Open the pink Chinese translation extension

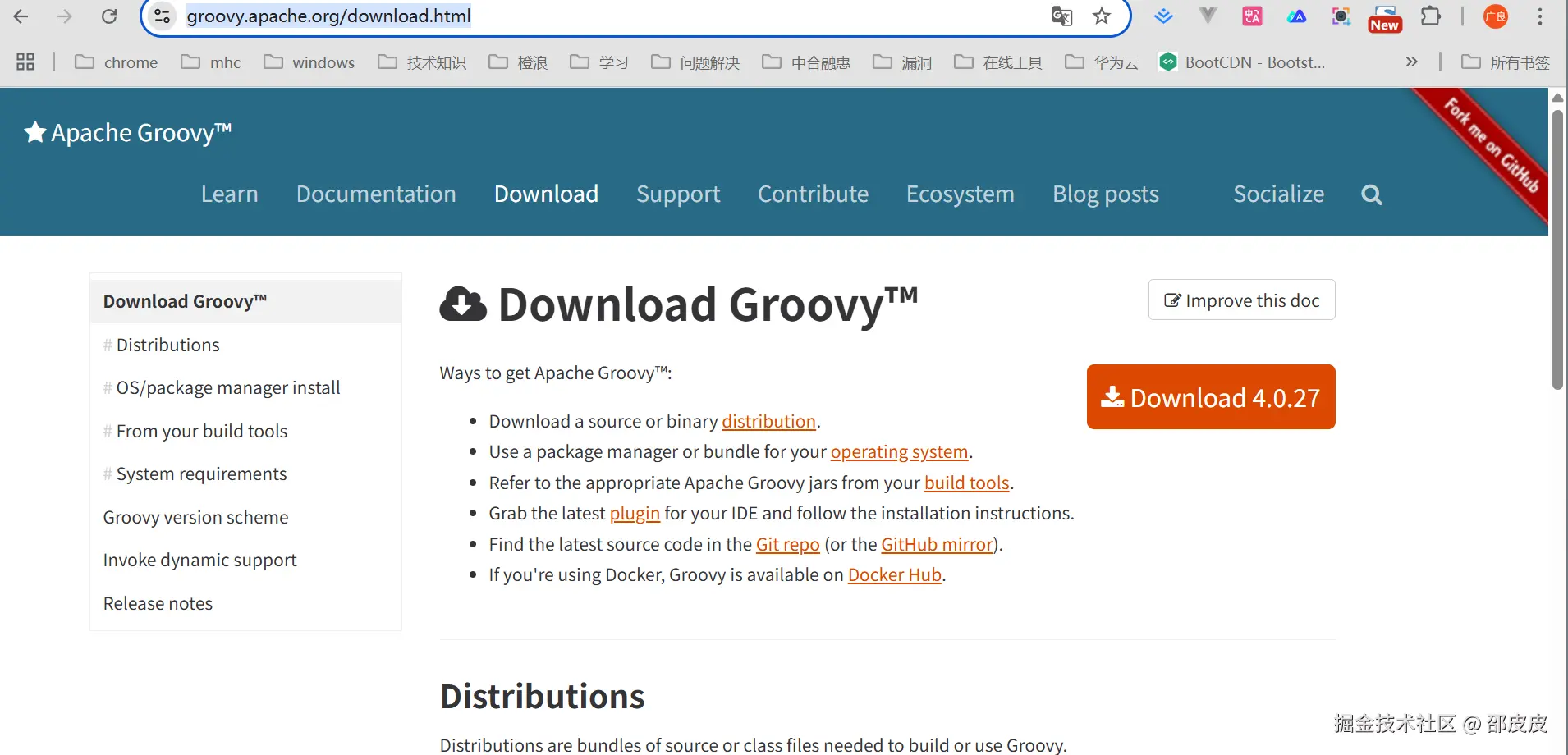[1251, 16]
